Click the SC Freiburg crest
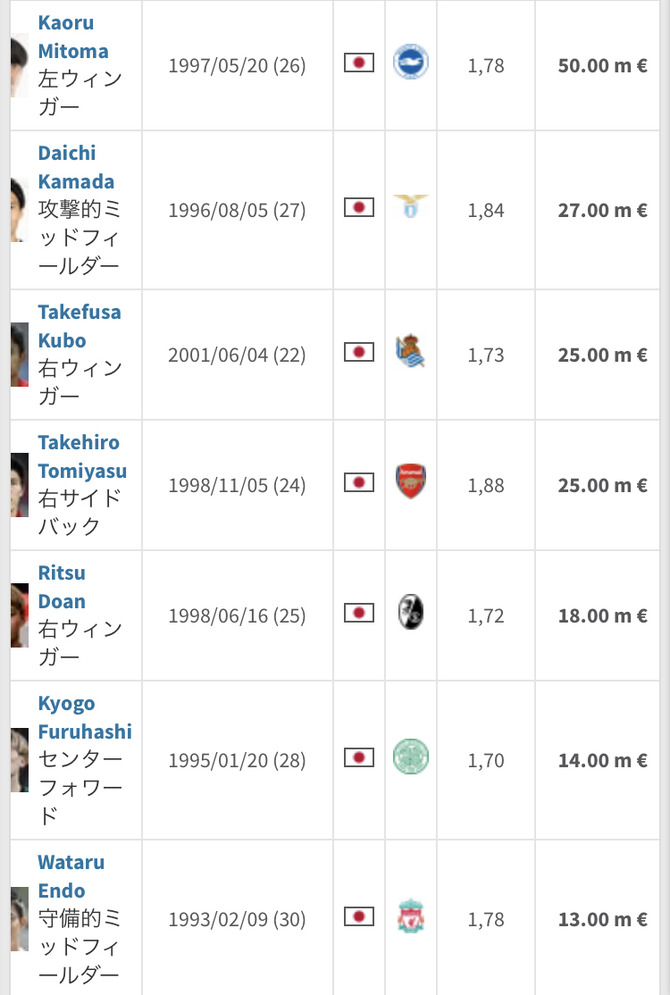 pos(411,612)
